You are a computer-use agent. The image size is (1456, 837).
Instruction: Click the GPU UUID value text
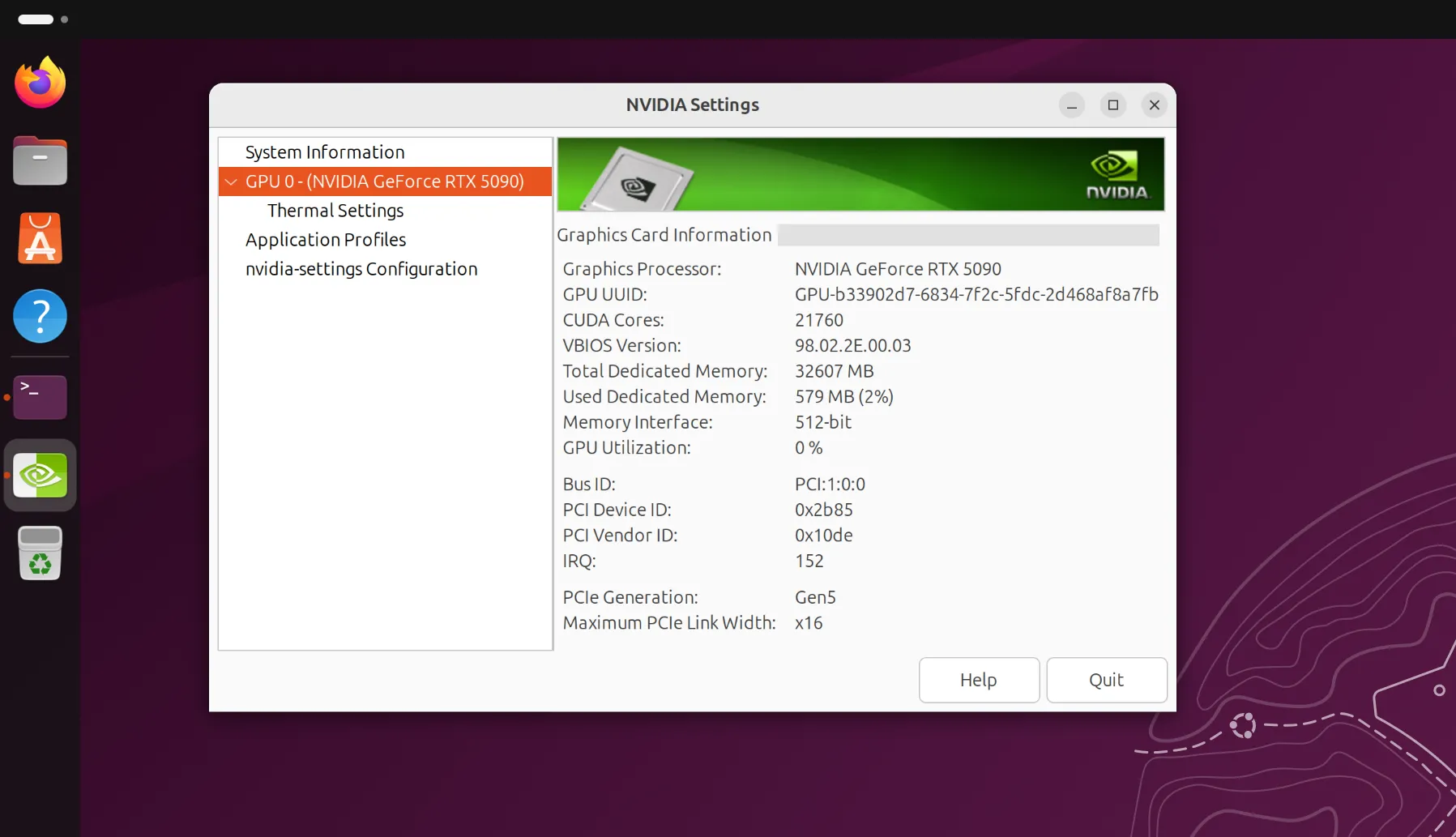976,294
